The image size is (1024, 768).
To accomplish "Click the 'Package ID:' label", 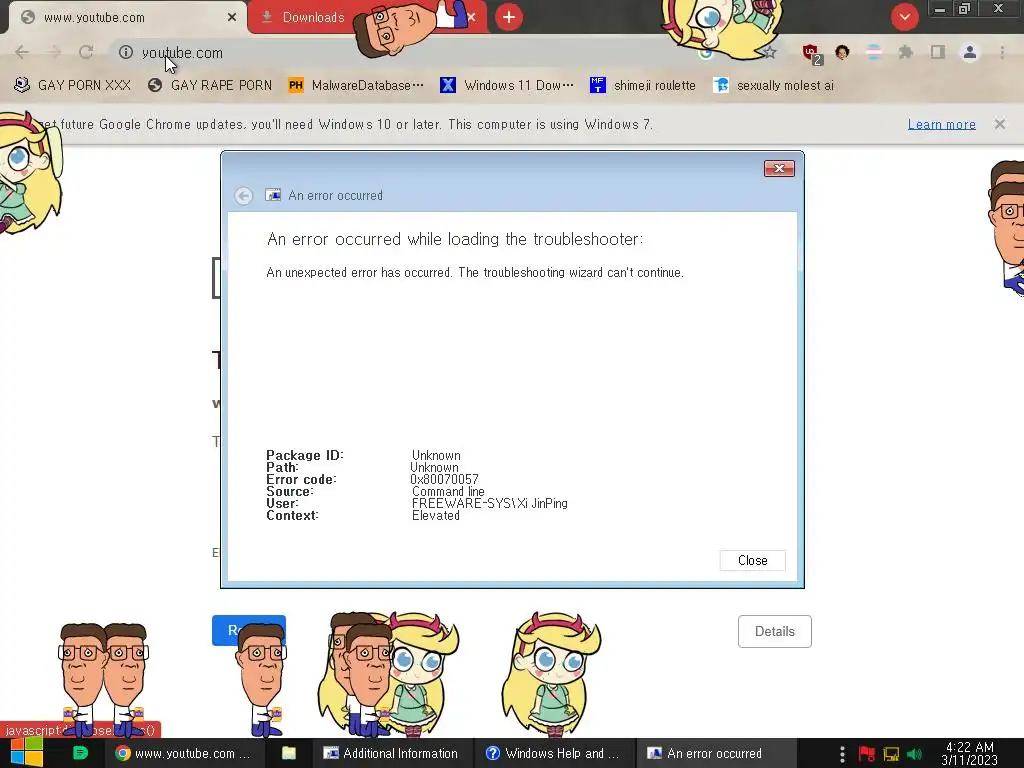I will coord(304,455).
